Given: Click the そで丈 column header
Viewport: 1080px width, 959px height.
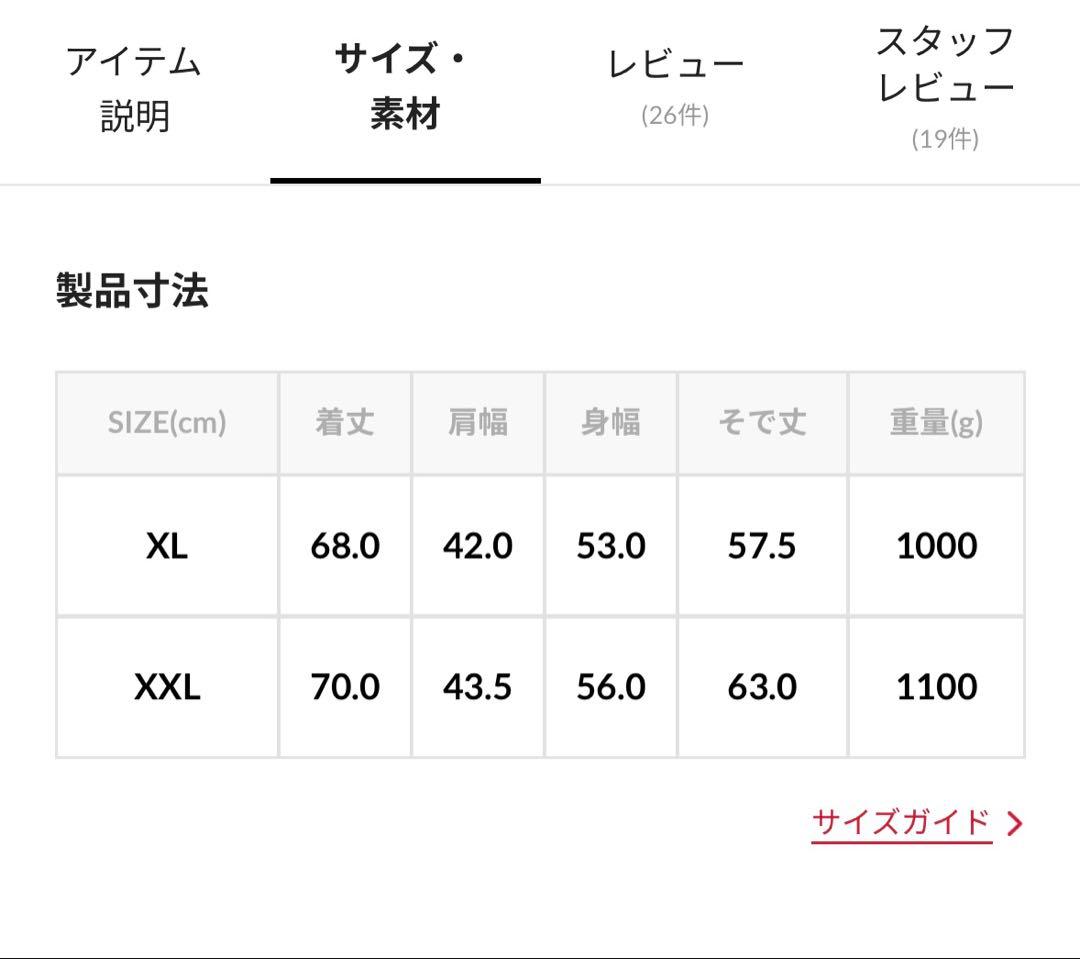Looking at the screenshot, I should [762, 422].
